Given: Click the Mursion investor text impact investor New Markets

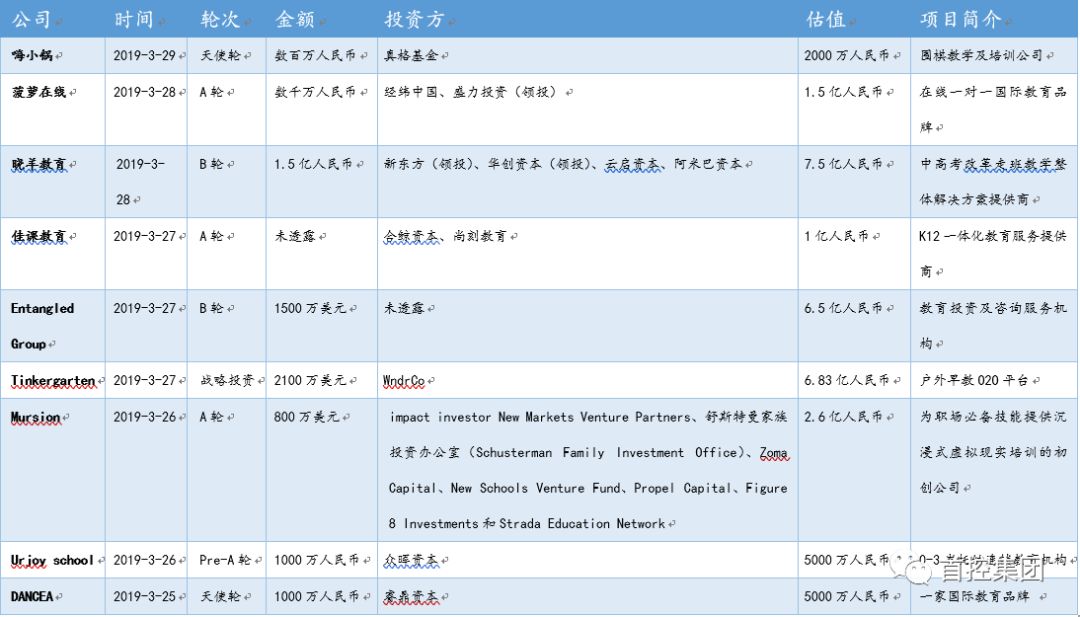Looking at the screenshot, I should [x=588, y=470].
